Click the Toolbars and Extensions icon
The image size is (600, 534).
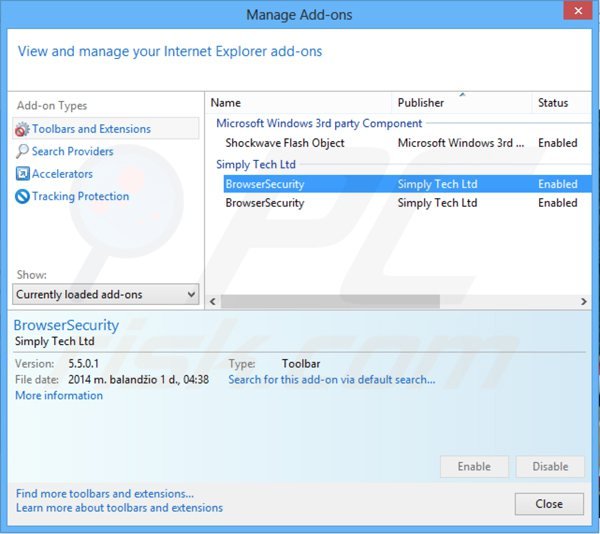[x=22, y=129]
